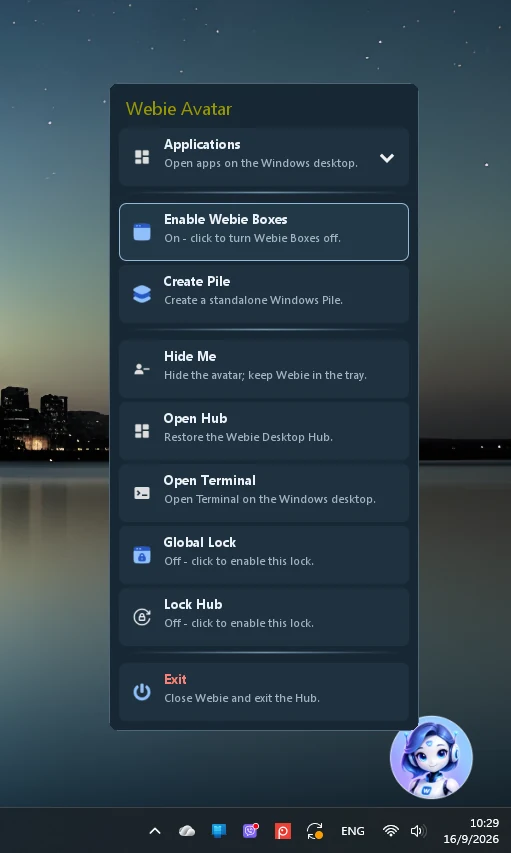Choose Hide Me to hide the avatar
511x853 pixels.
(x=264, y=369)
